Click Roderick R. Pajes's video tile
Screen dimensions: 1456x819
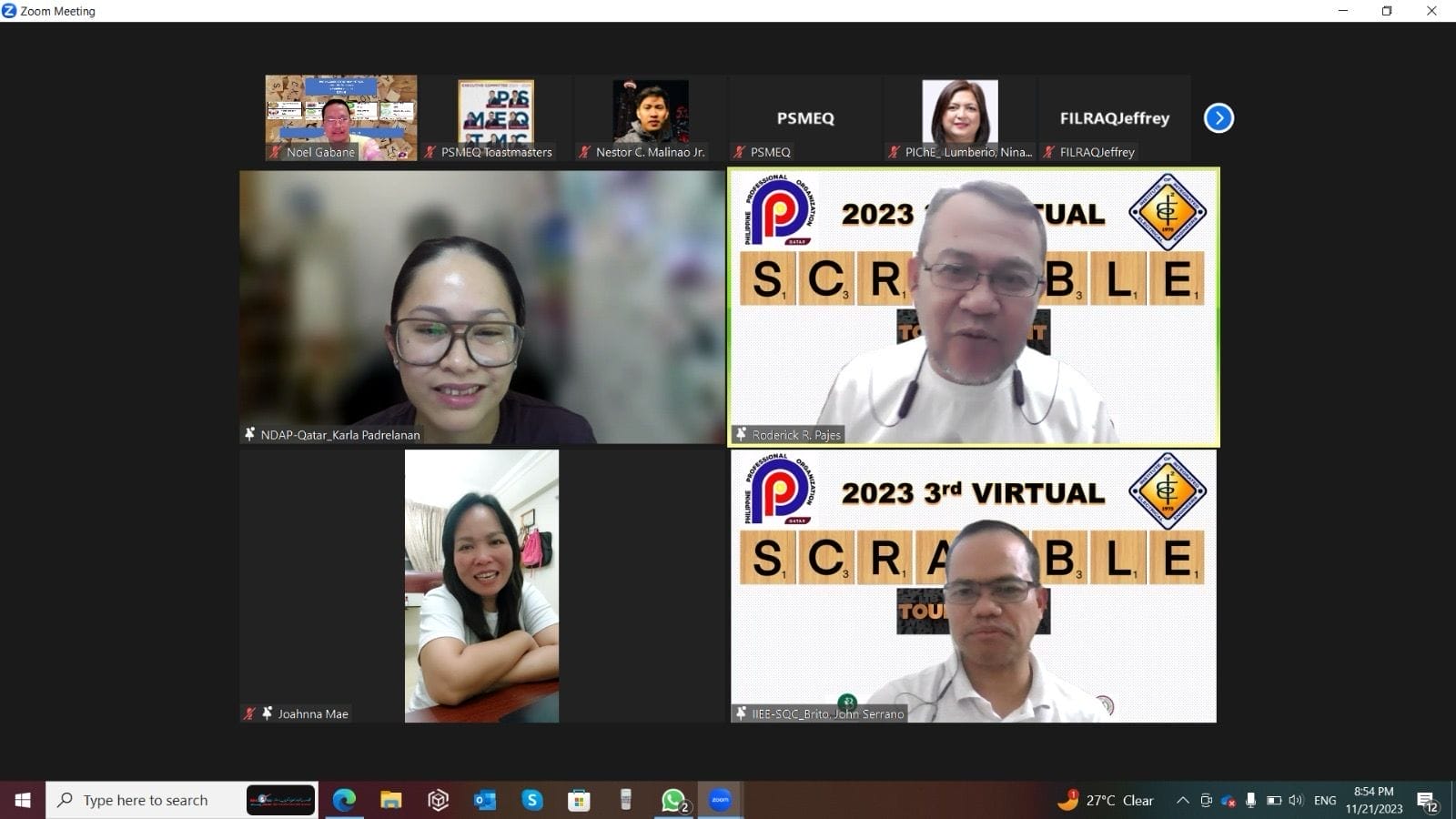click(x=974, y=308)
